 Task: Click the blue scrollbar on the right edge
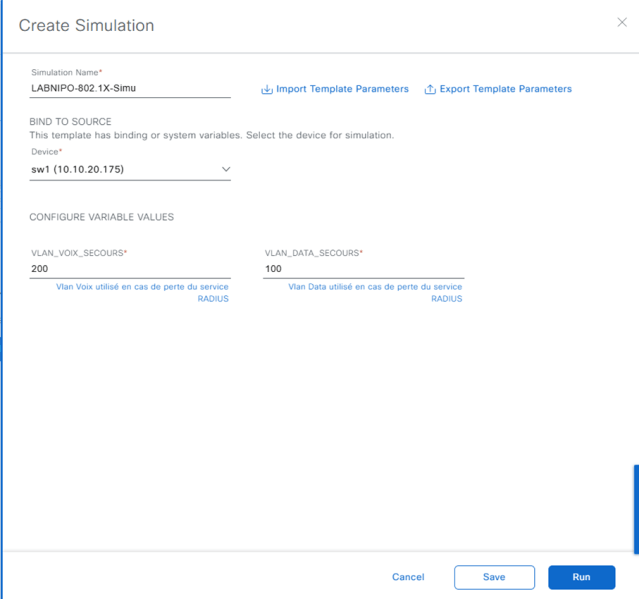(x=635, y=508)
